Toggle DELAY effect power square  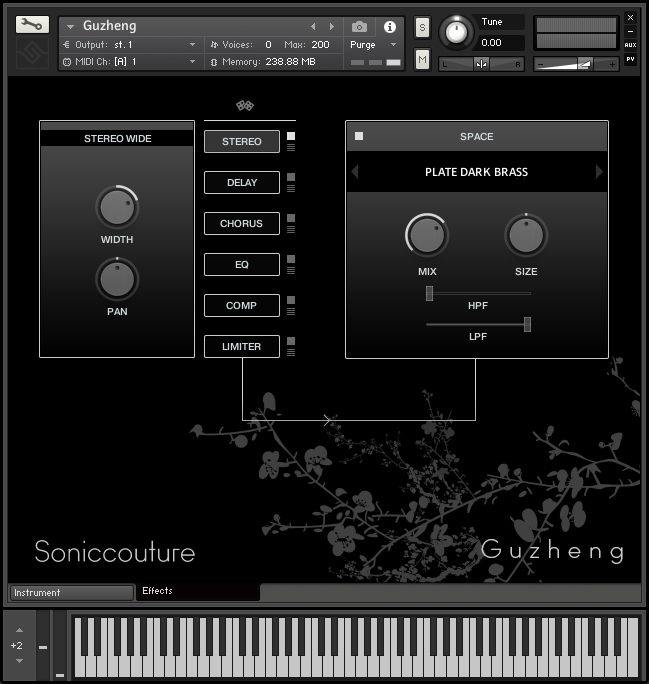[x=291, y=177]
